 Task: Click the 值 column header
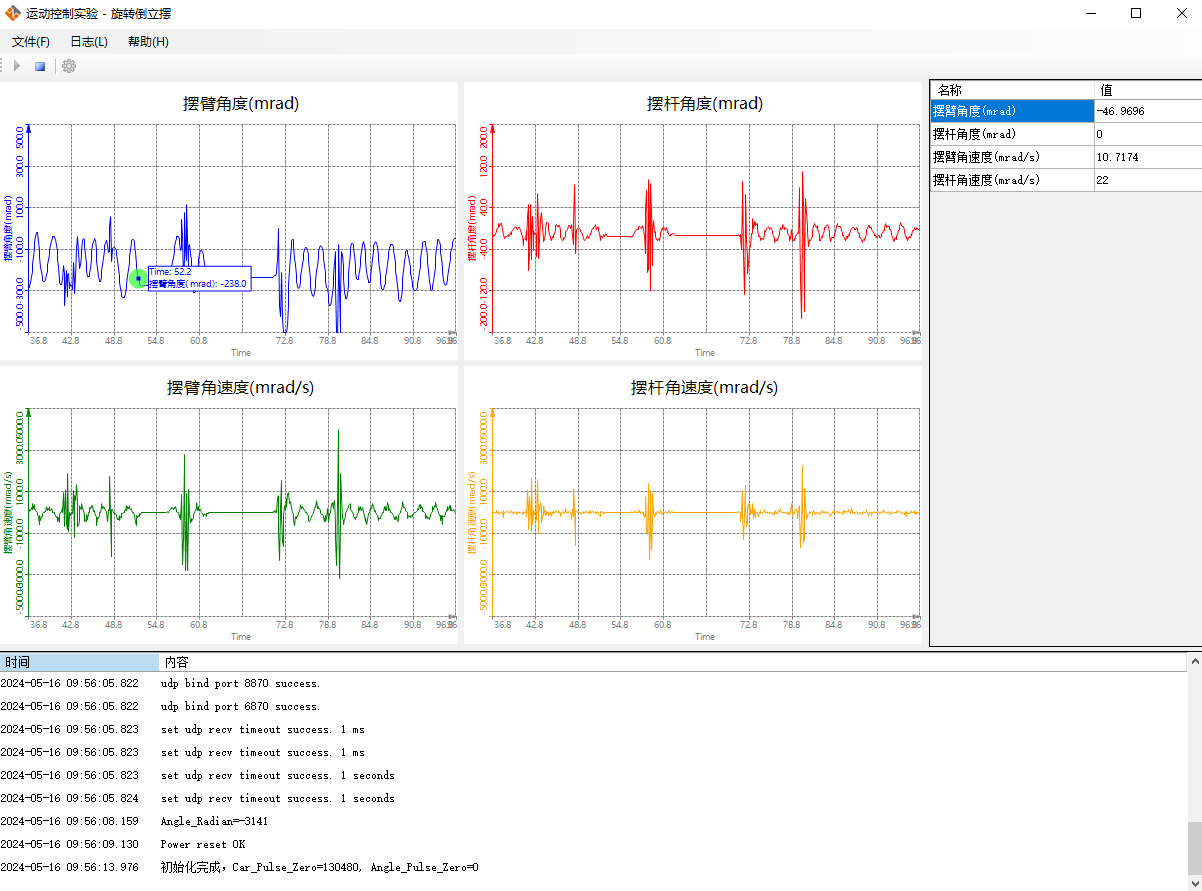[1148, 90]
